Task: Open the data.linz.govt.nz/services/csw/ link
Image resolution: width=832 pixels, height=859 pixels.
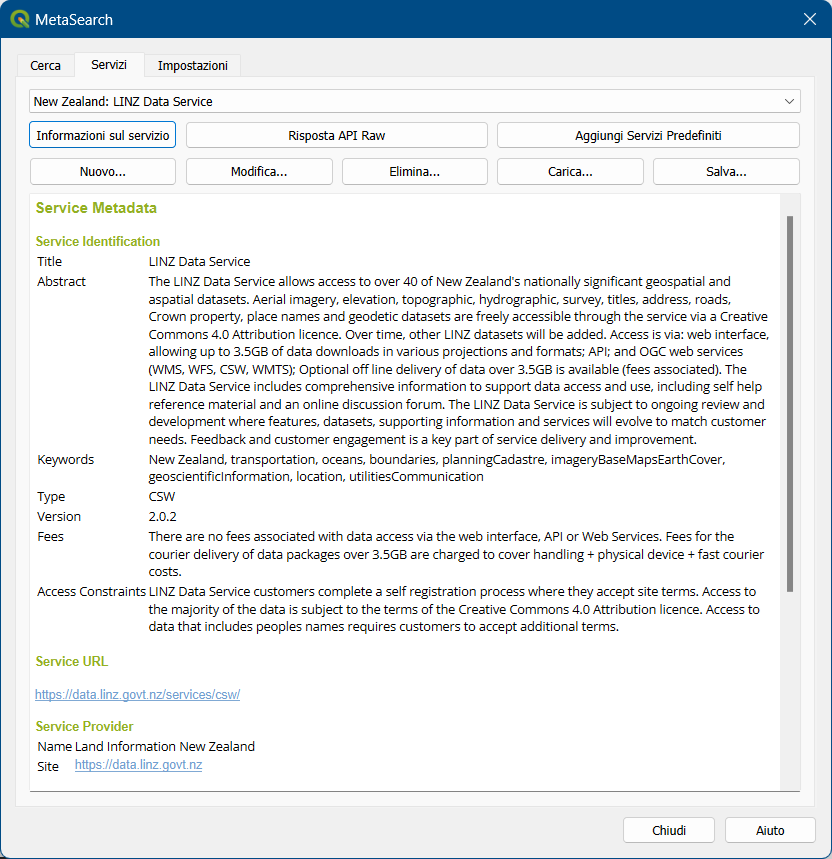Action: click(137, 694)
